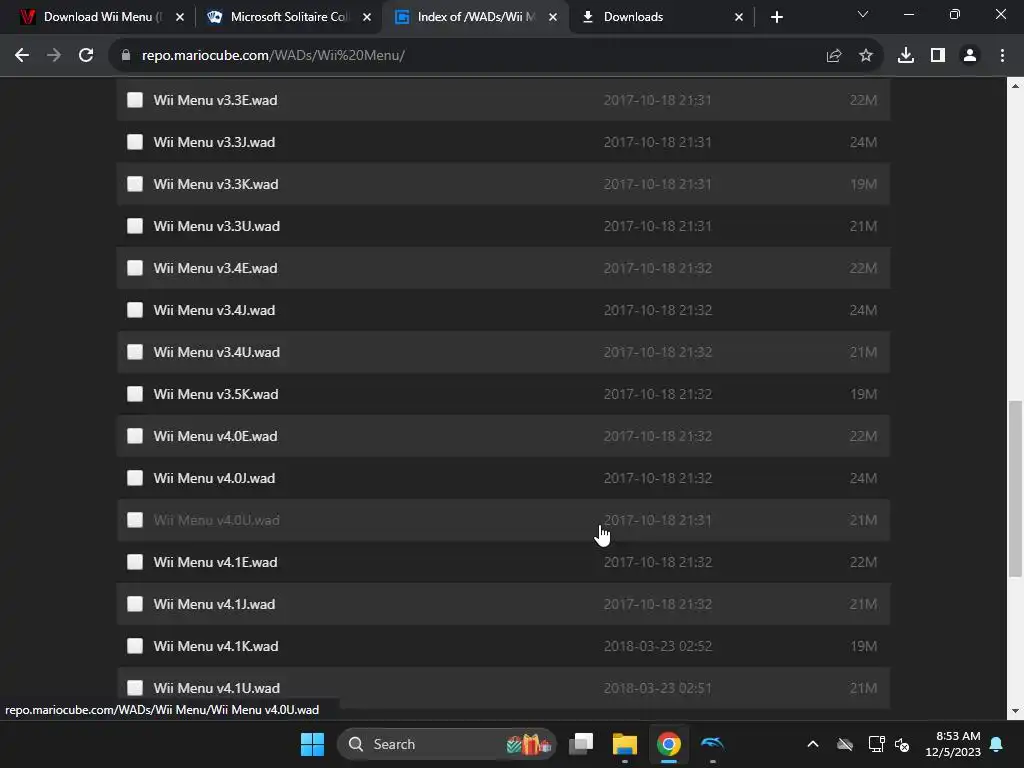Open the Chrome profile menu

click(x=970, y=56)
